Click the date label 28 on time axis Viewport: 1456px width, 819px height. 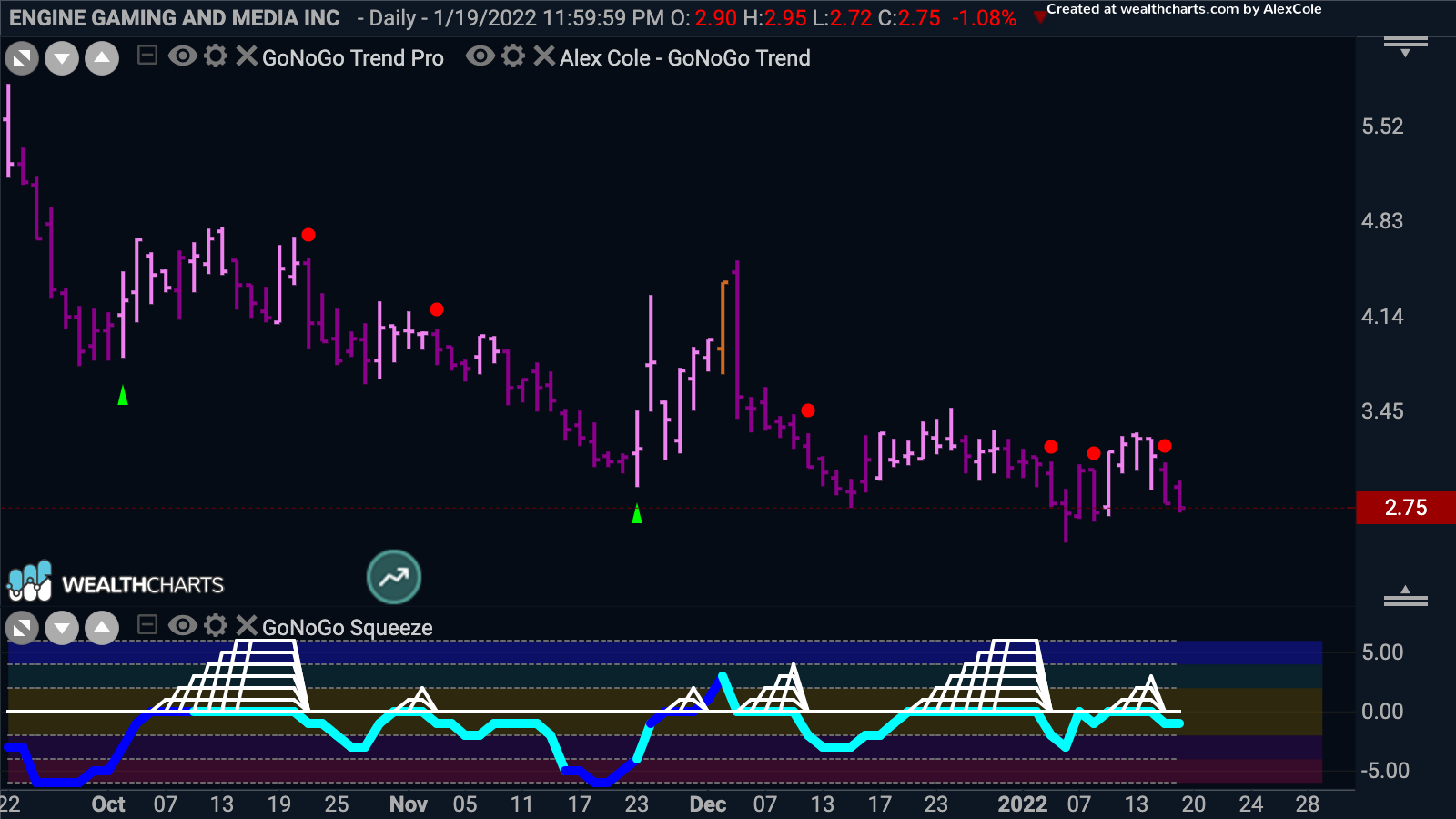click(x=1308, y=804)
